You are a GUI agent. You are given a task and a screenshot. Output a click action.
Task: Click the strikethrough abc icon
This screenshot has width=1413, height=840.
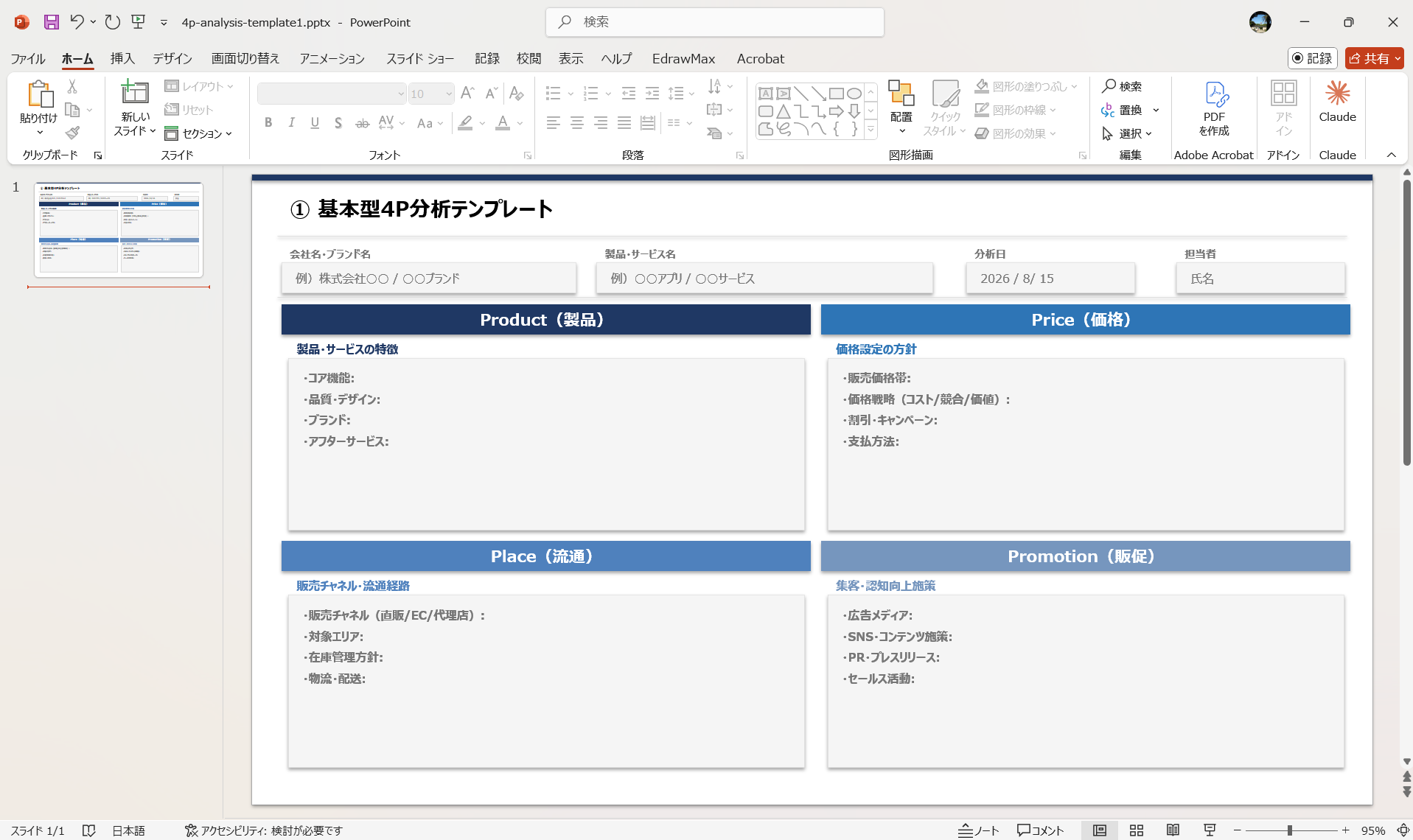tap(362, 123)
